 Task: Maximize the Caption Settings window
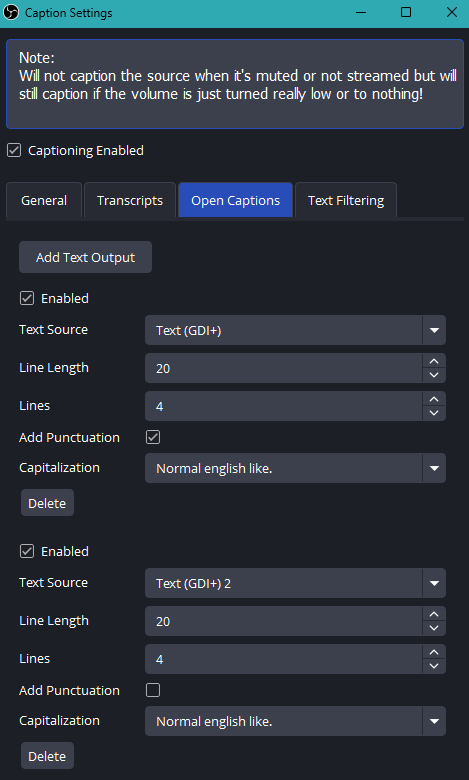[406, 12]
